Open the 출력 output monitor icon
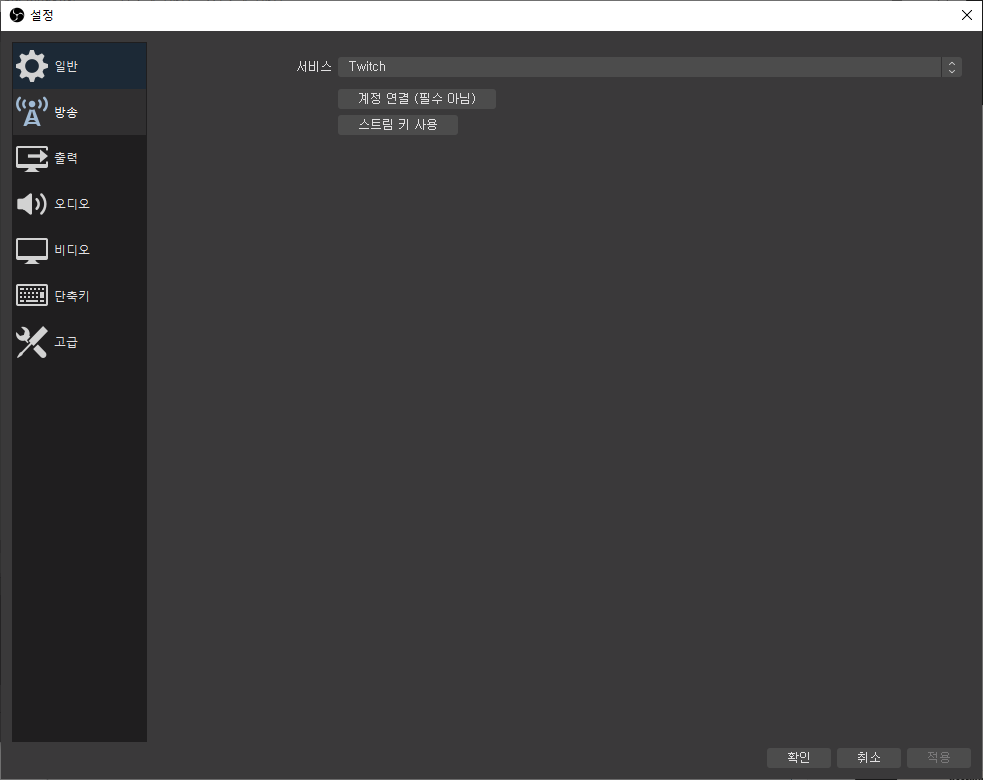Viewport: 983px width, 780px height. [x=32, y=158]
